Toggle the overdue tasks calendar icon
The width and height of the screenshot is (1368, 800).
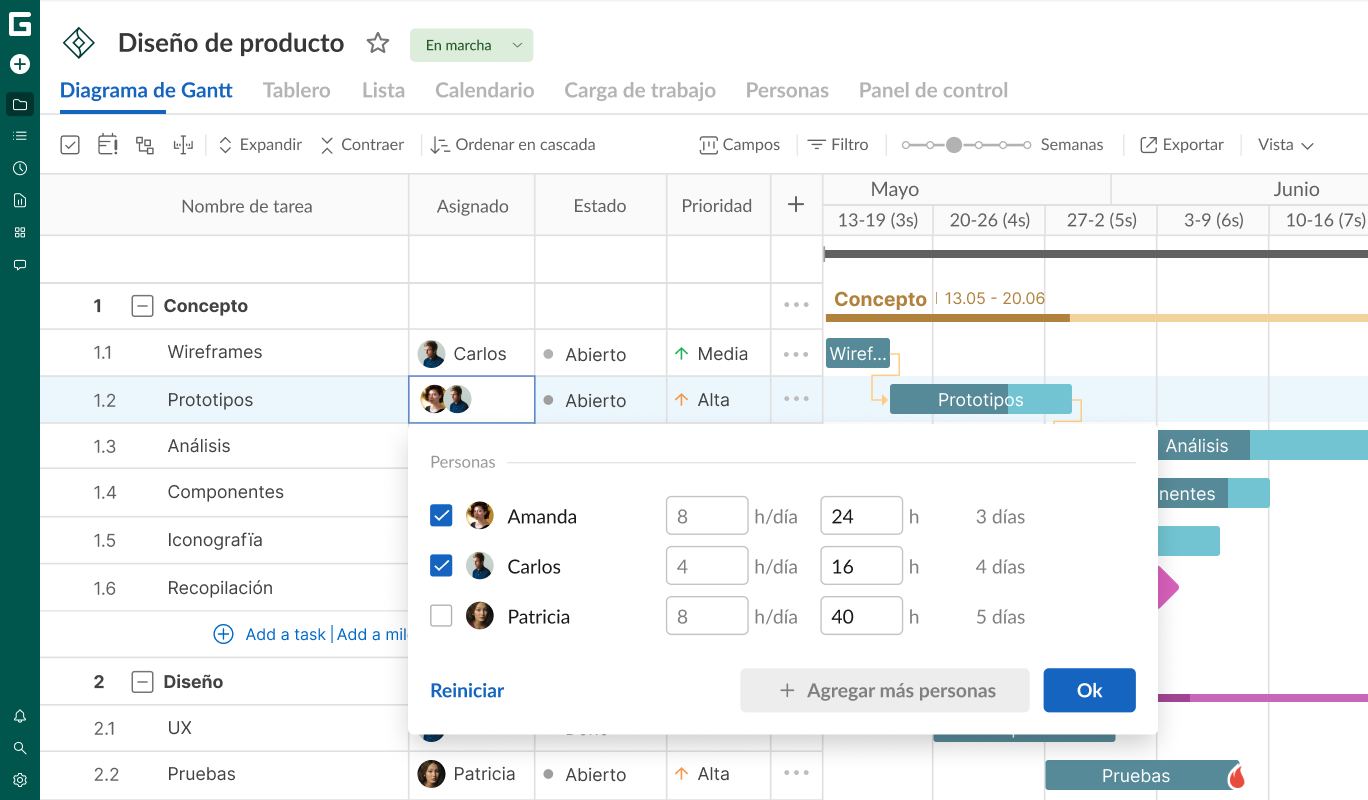[107, 145]
